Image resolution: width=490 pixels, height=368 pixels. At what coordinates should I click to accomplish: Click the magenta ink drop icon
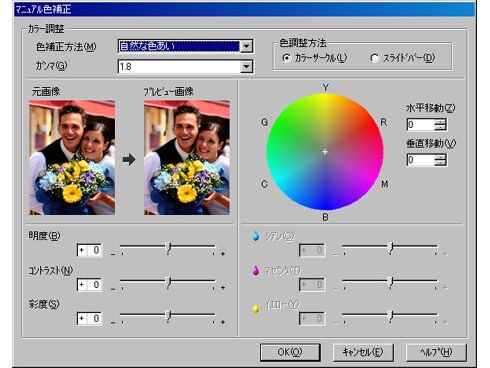tap(256, 270)
